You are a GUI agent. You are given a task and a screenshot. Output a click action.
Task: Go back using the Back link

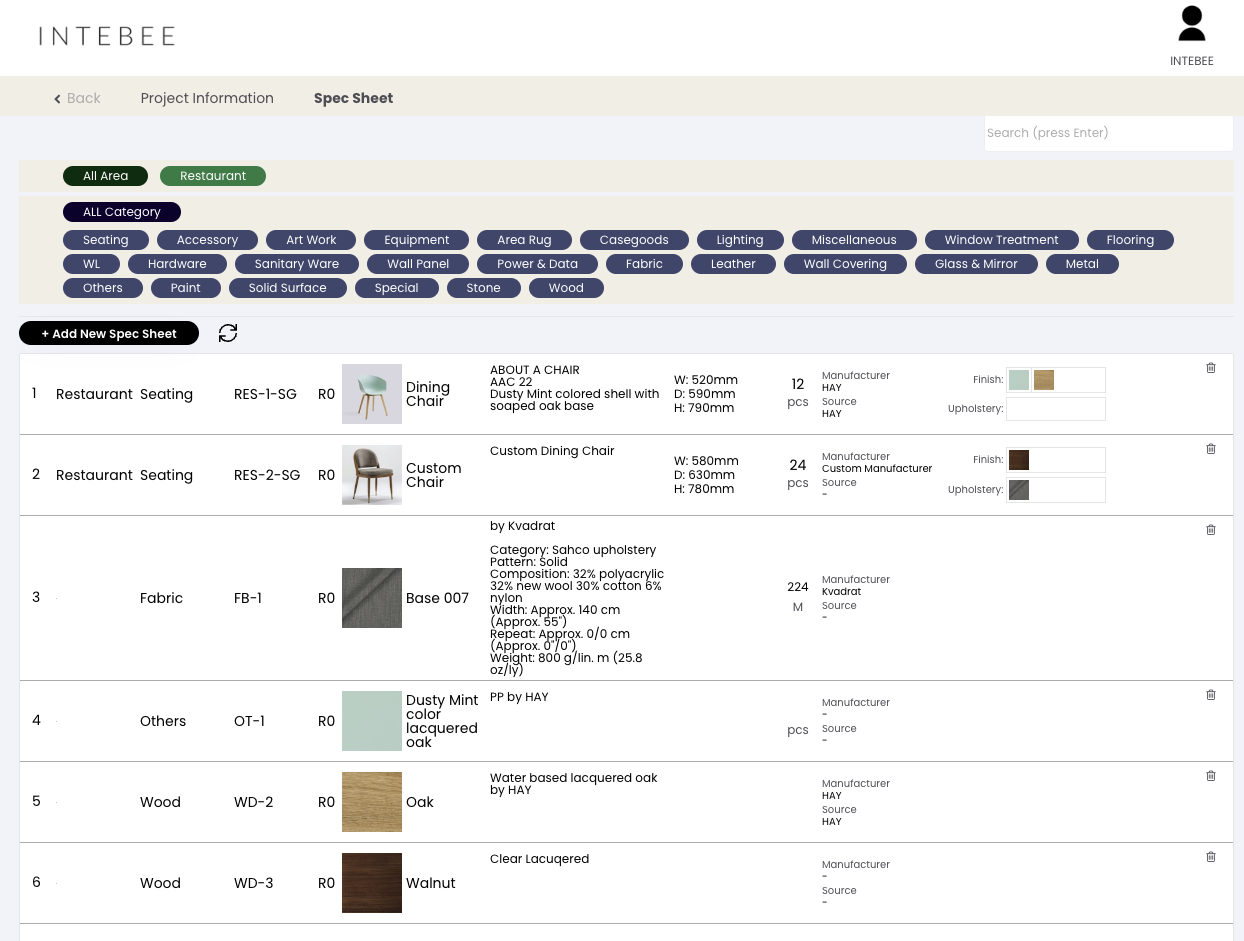pyautogui.click(x=77, y=98)
